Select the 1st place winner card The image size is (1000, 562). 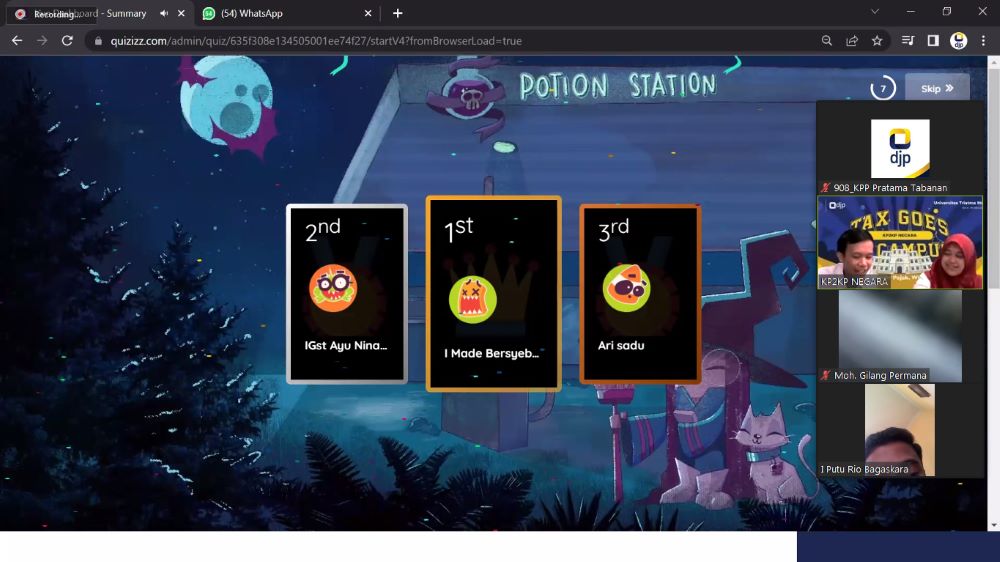(x=493, y=293)
